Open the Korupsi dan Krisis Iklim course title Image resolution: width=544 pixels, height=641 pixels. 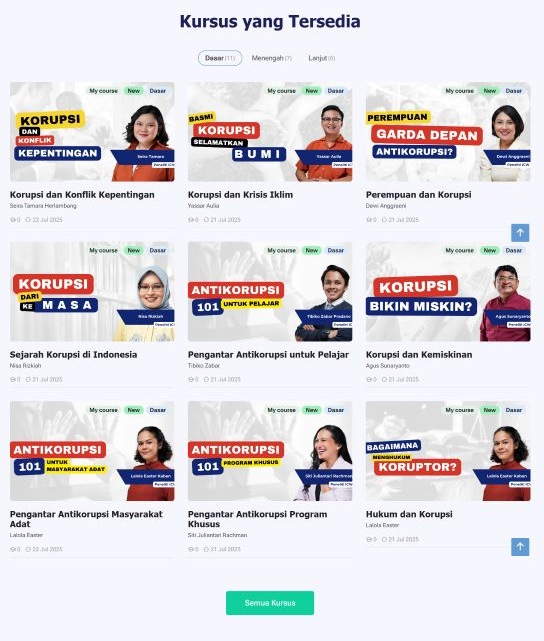point(240,195)
